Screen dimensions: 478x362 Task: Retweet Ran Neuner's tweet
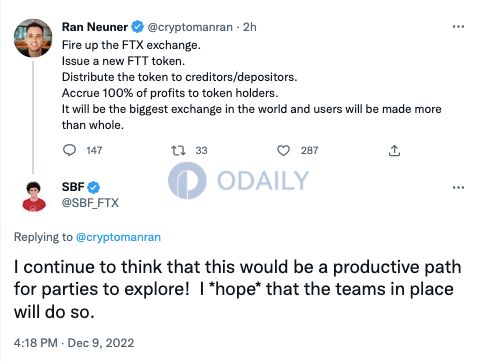pos(178,151)
